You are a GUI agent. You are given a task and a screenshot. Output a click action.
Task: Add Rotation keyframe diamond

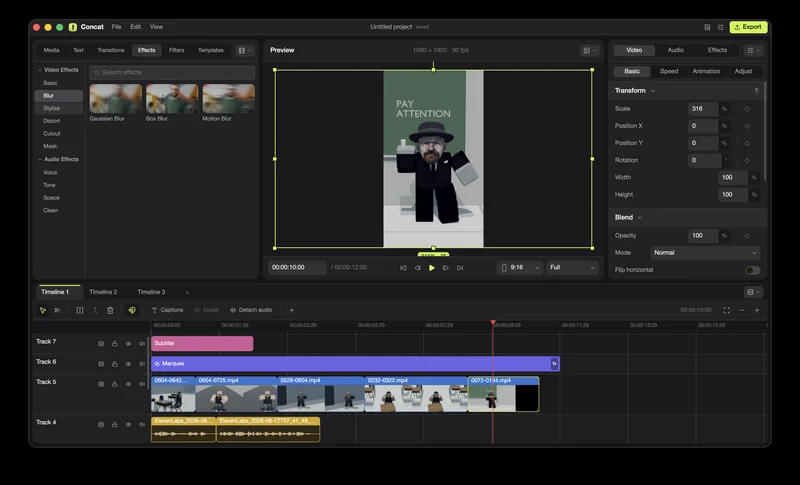tap(747, 160)
